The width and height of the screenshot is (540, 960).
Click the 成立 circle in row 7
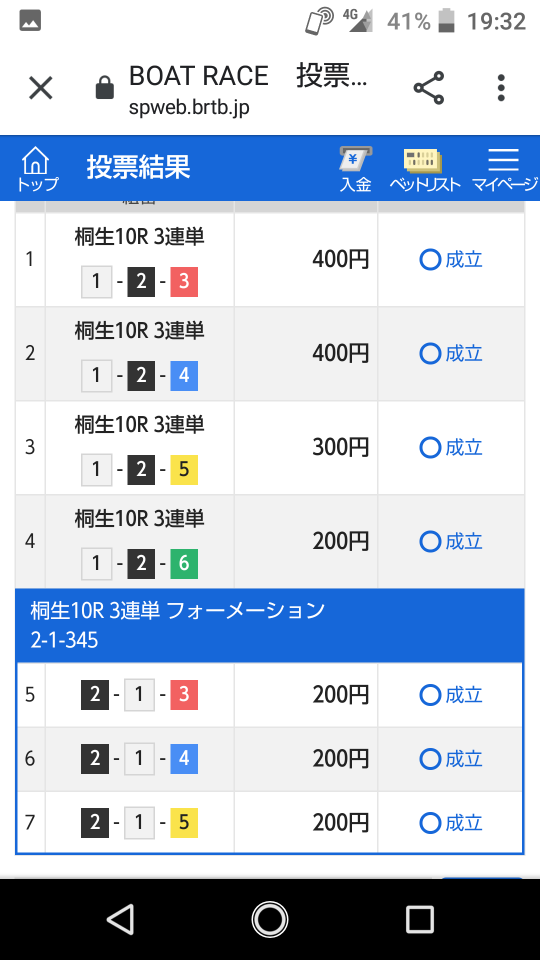click(x=430, y=823)
